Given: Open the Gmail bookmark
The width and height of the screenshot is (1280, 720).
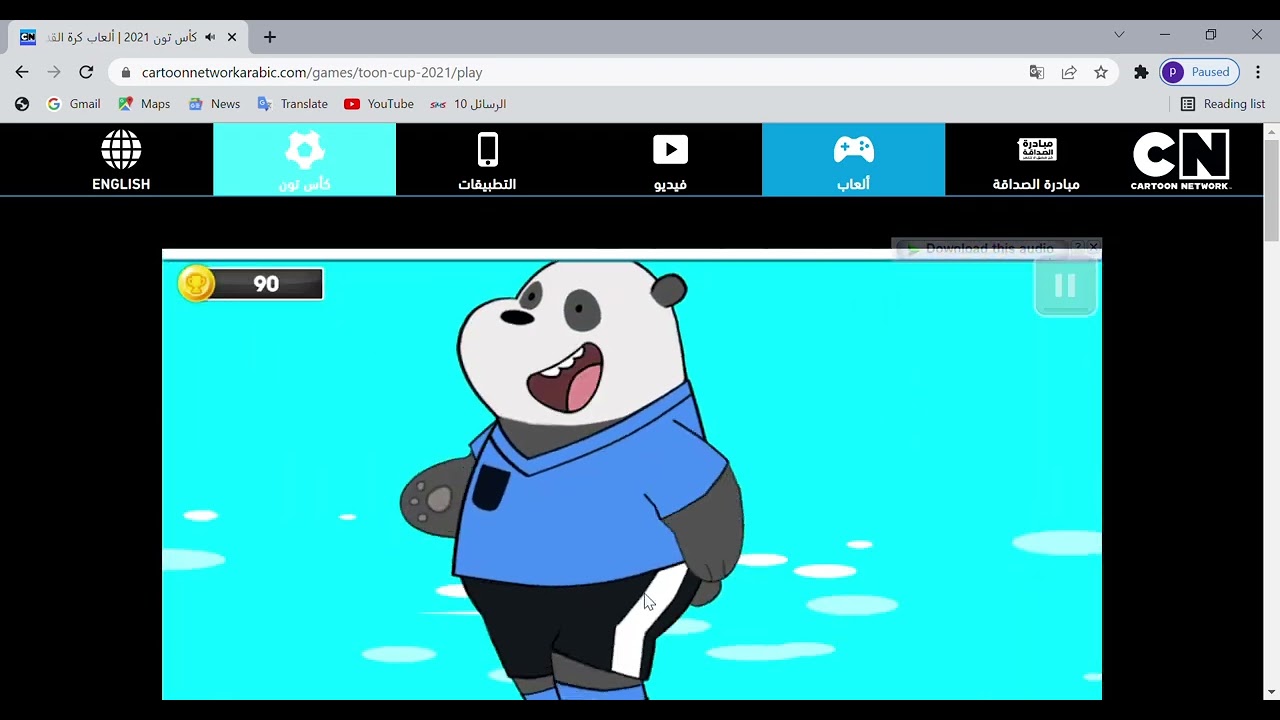Looking at the screenshot, I should point(74,104).
